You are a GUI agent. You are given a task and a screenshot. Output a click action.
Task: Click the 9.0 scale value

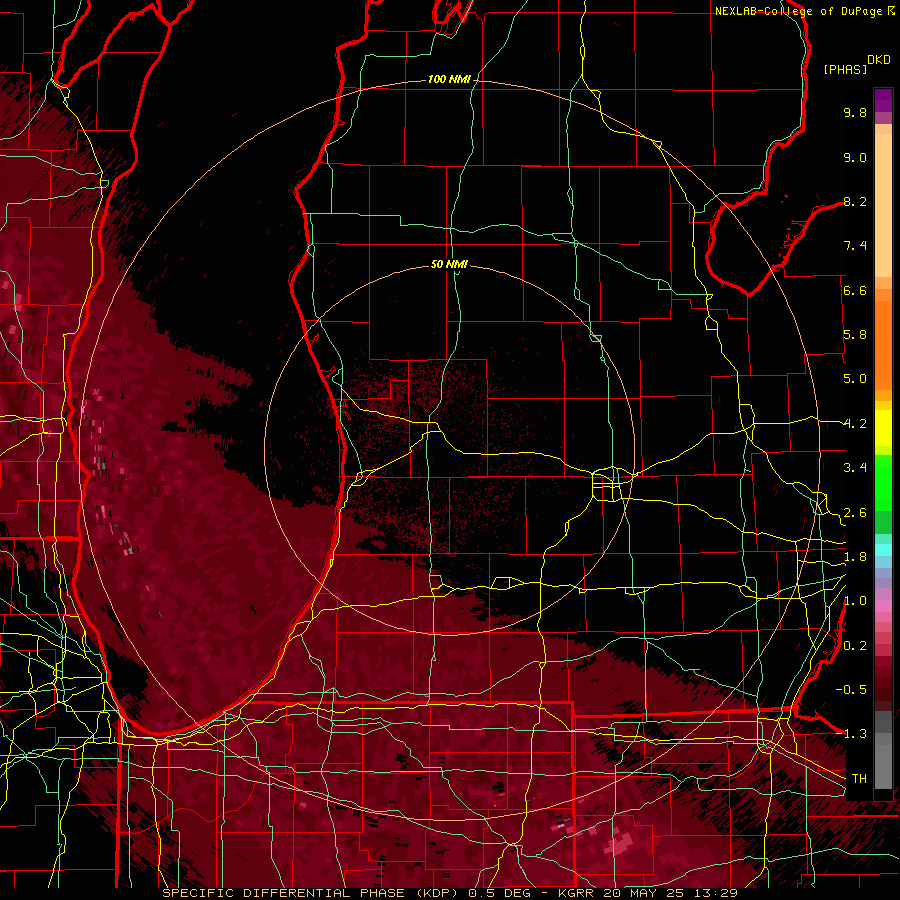[855, 157]
